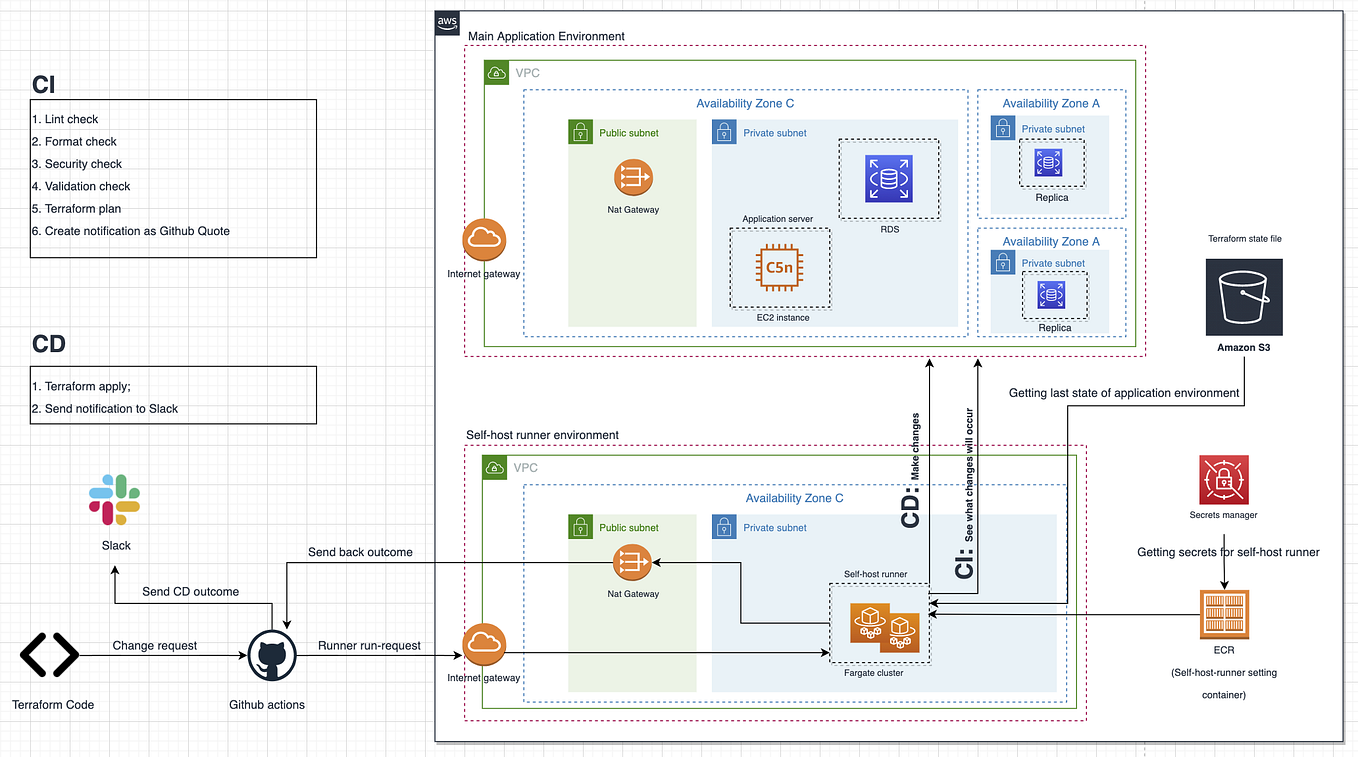Click the Private subnet icon near the RDS box
The image size is (1358, 757).
724,131
